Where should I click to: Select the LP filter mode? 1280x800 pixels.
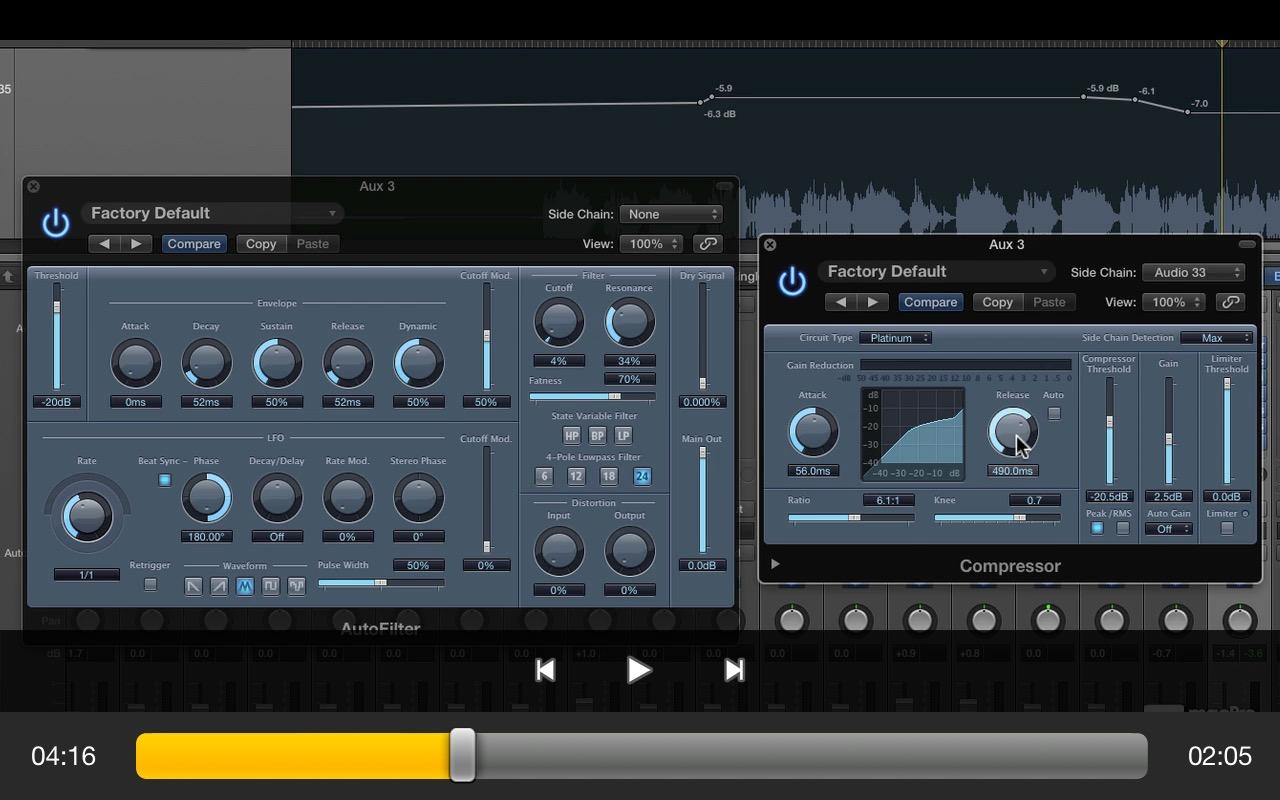623,436
